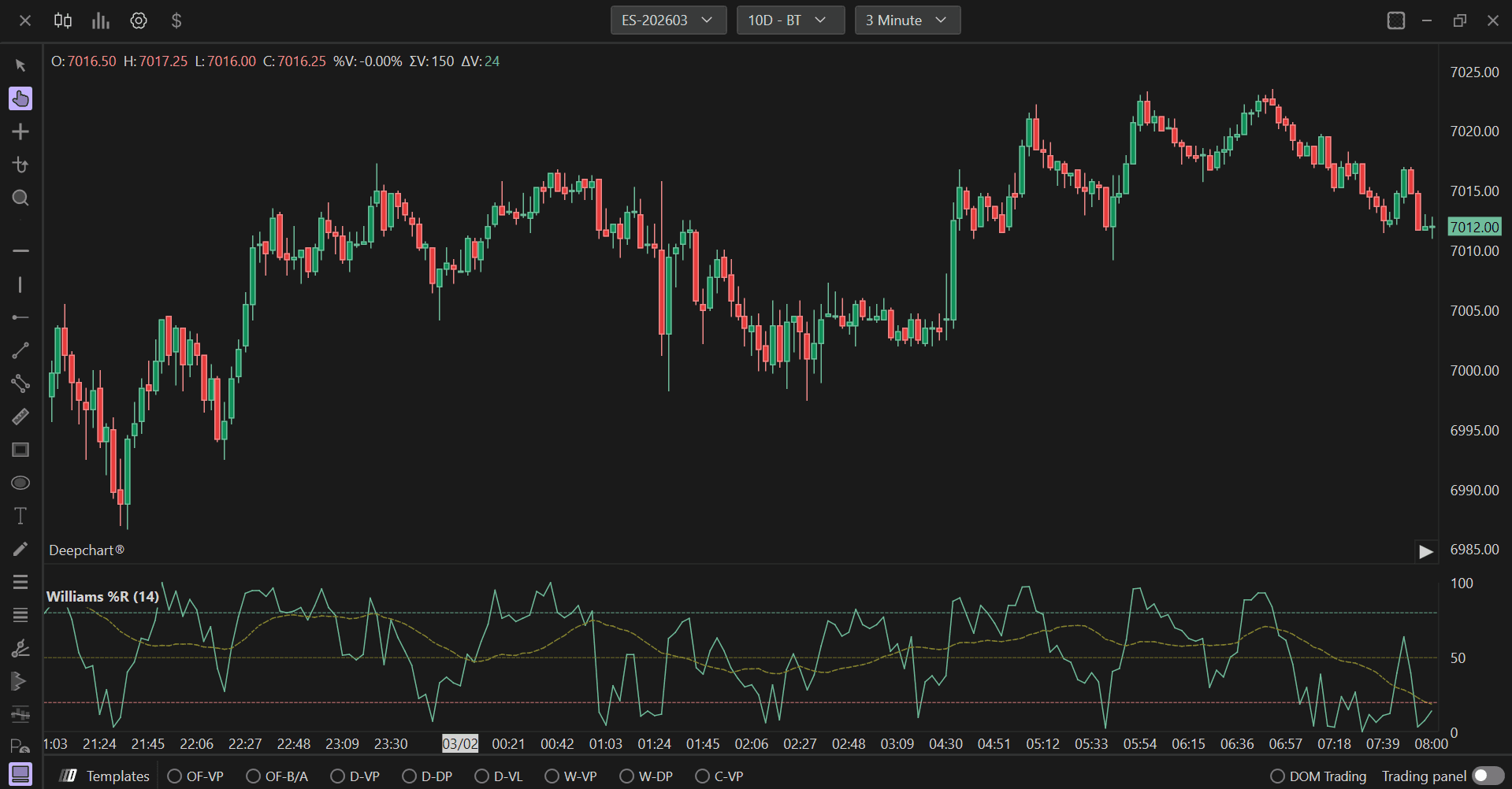Viewport: 1512px width, 789px height.
Task: Click the 7012.00 current price marker
Action: (1474, 227)
